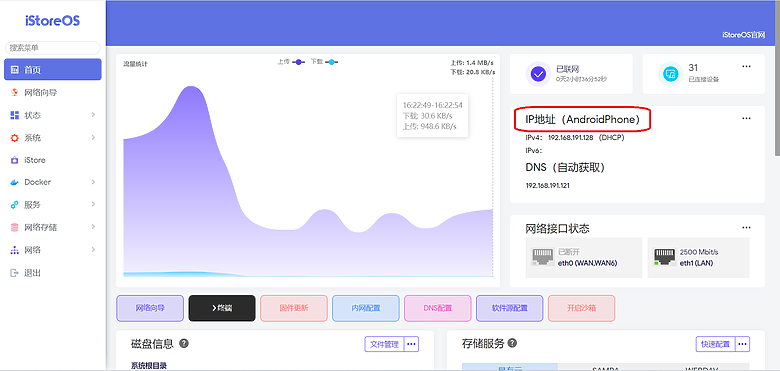Click the 已联网 checkmark status icon
The height and width of the screenshot is (371, 780).
538,74
